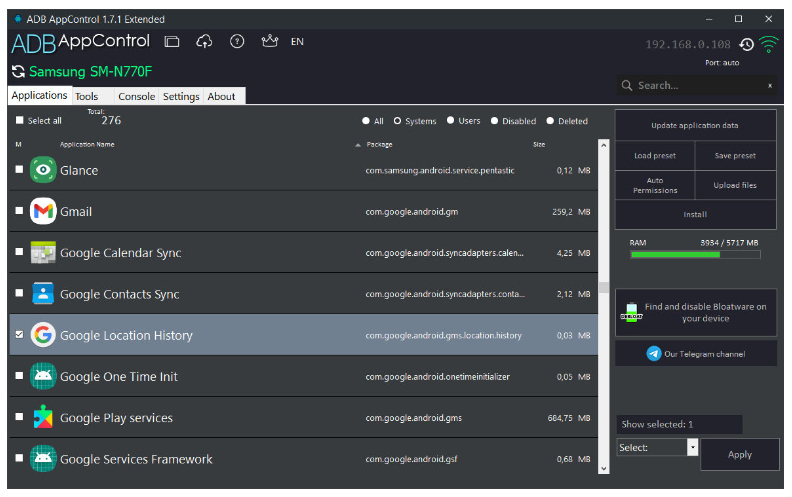Click the crown icon in header
This screenshot has width=792, height=497.
point(268,42)
